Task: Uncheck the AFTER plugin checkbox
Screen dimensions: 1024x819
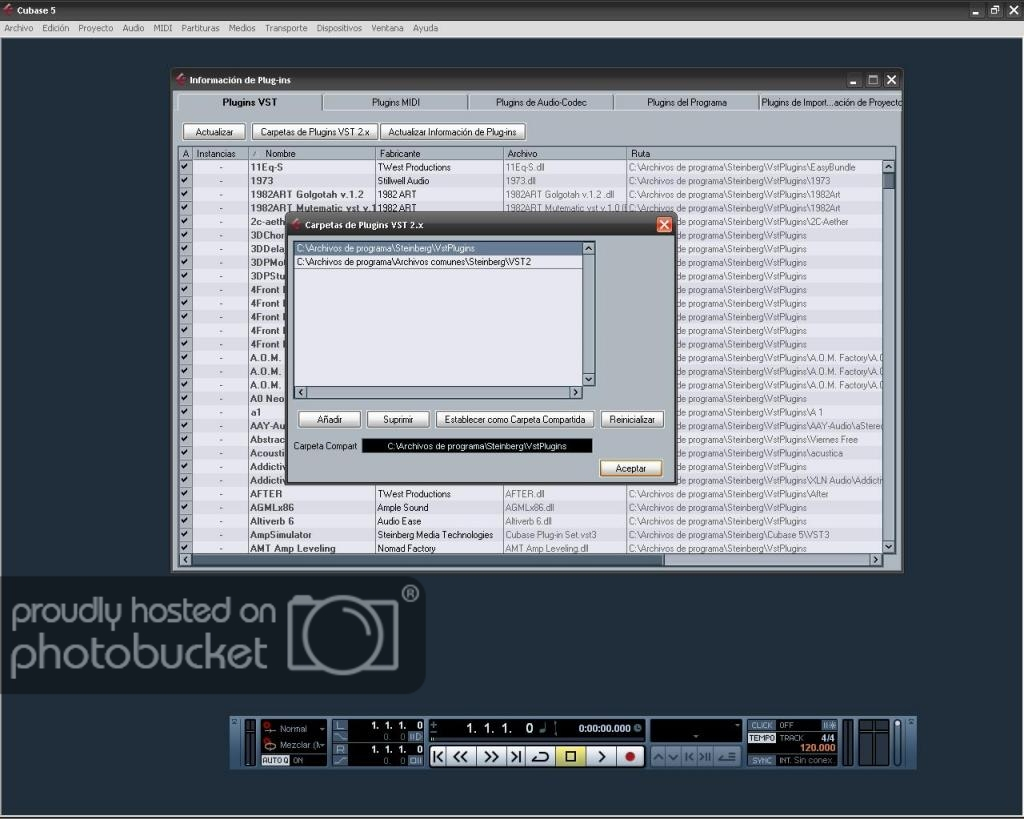Action: pos(185,494)
